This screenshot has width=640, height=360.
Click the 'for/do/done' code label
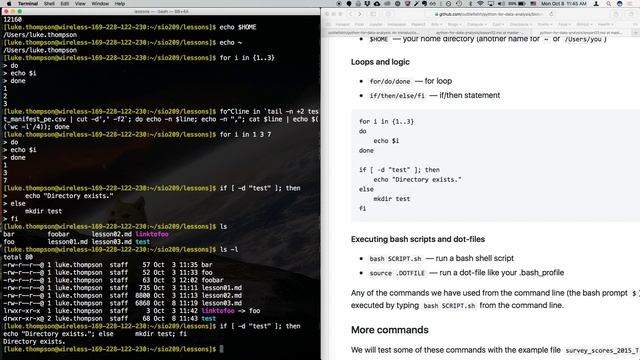coord(390,81)
